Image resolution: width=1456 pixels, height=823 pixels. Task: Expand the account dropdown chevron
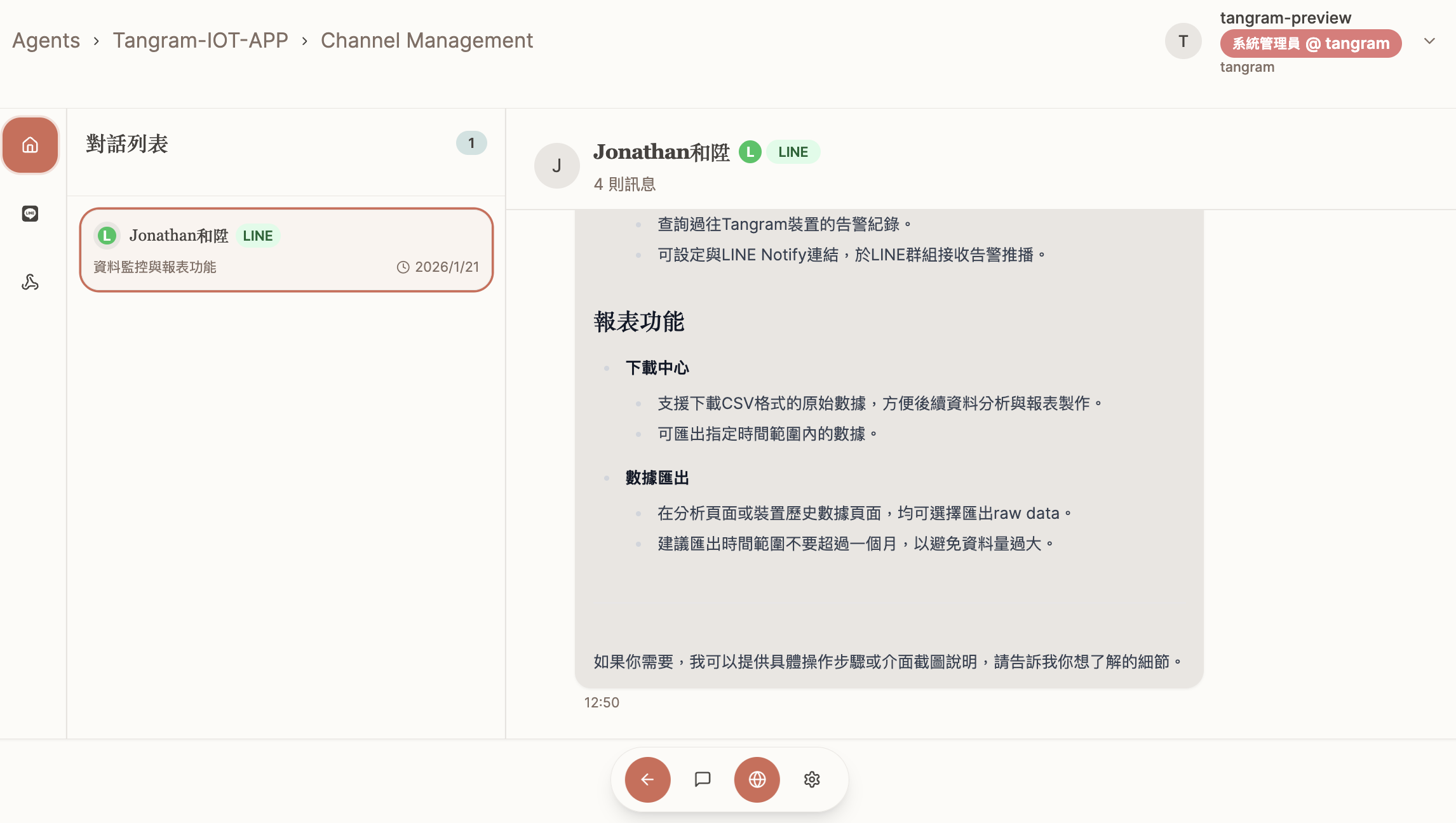[x=1429, y=41]
